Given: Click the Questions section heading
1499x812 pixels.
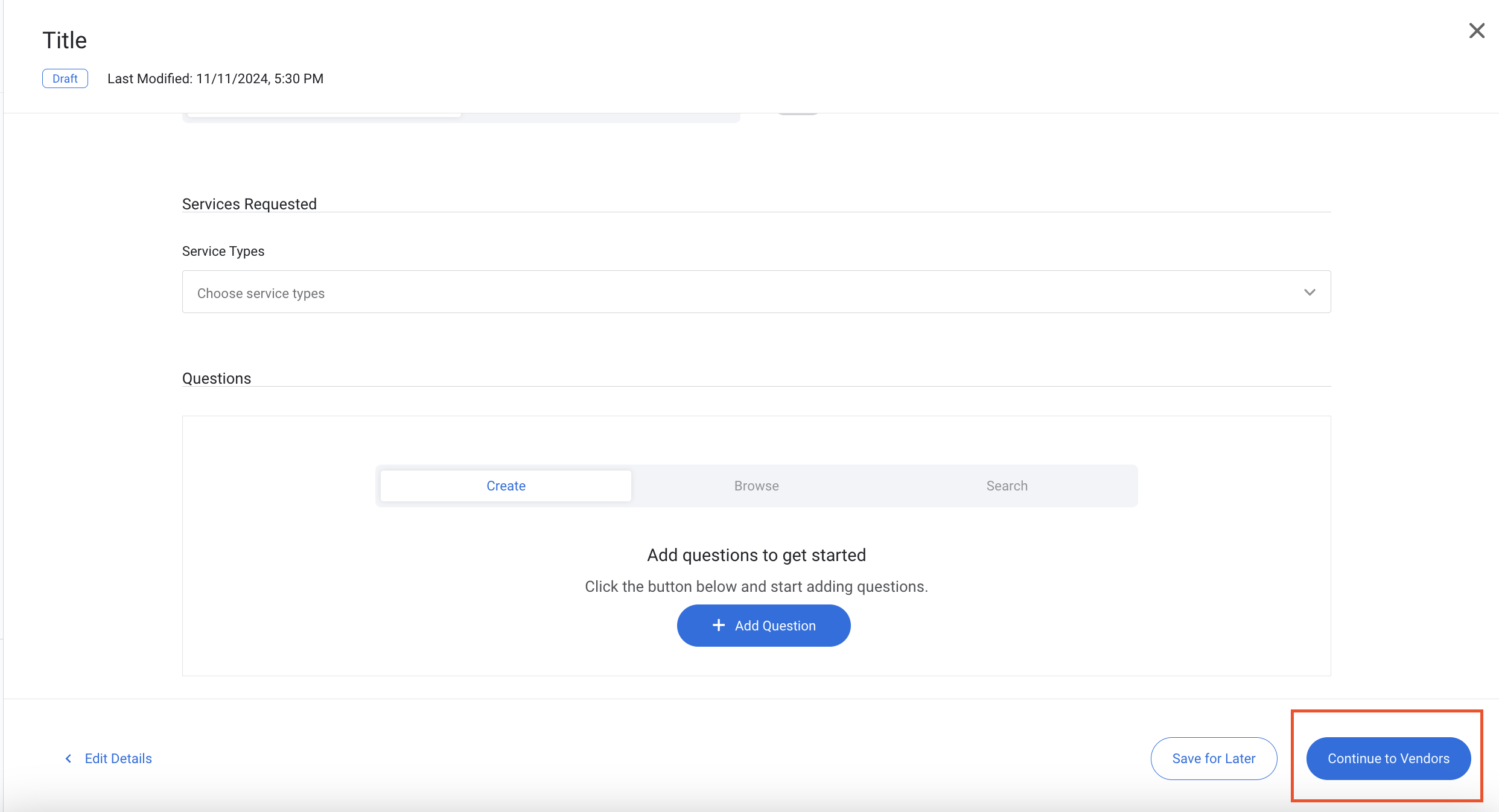Looking at the screenshot, I should tap(217, 378).
